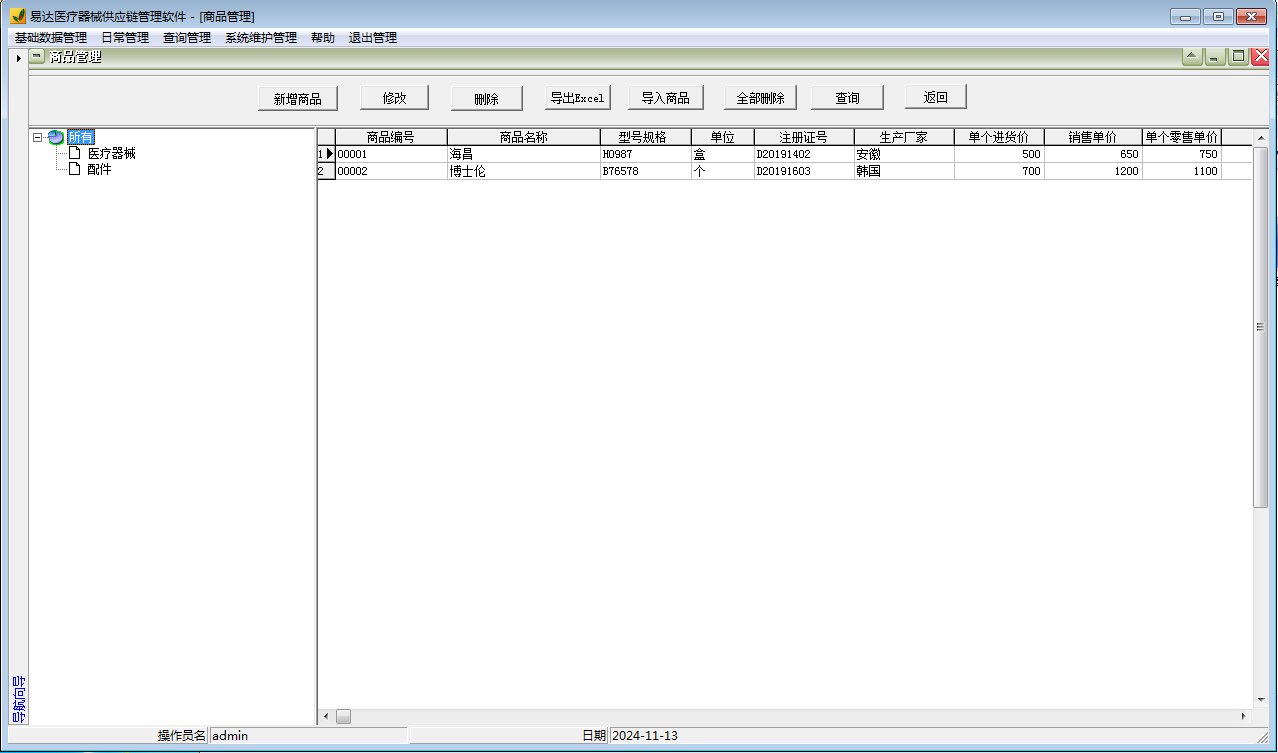Open the 帮助 menu

click(x=323, y=38)
